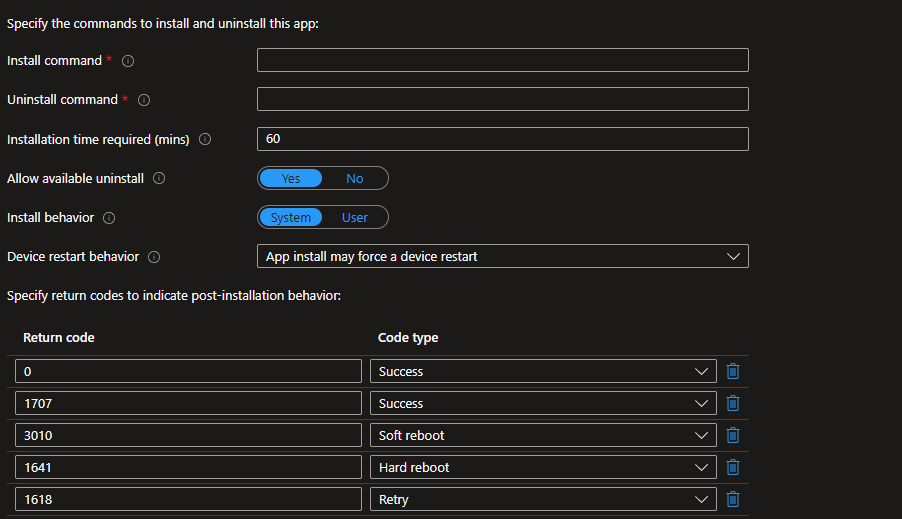This screenshot has height=519, width=902.
Task: Click the Installation time required (mins) label
Action: click(x=98, y=139)
